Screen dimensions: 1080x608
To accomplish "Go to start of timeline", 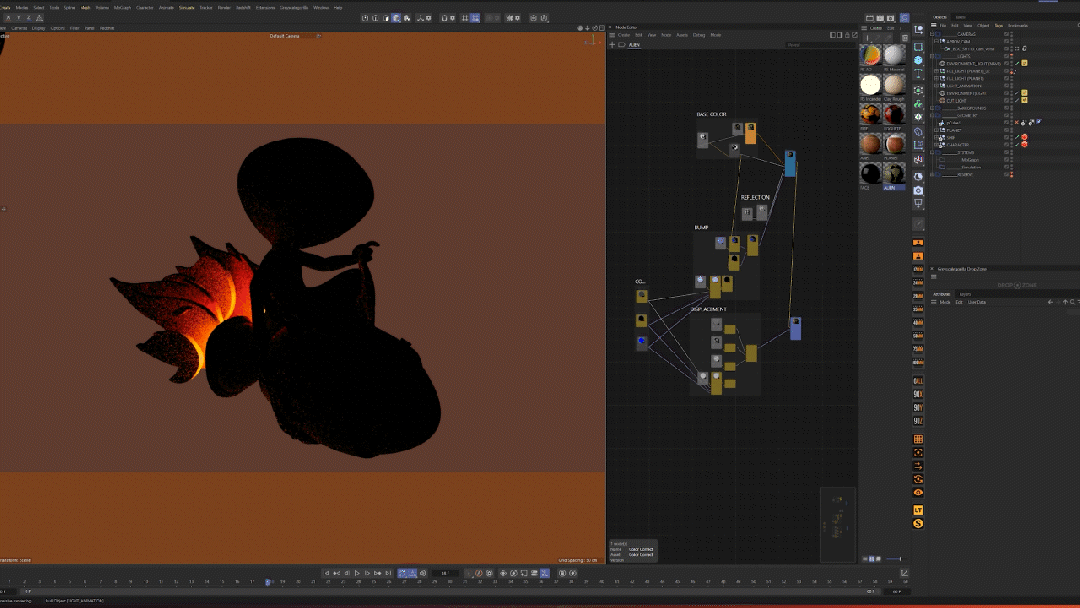I will click(x=327, y=573).
